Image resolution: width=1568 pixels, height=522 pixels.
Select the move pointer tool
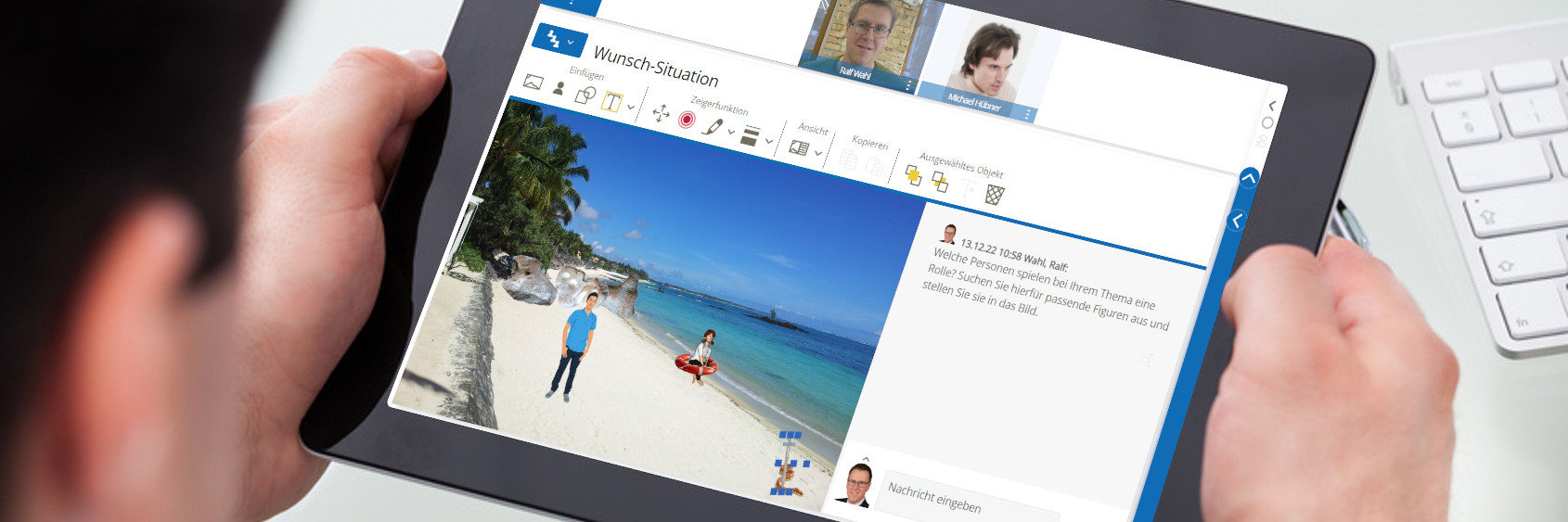click(x=661, y=113)
